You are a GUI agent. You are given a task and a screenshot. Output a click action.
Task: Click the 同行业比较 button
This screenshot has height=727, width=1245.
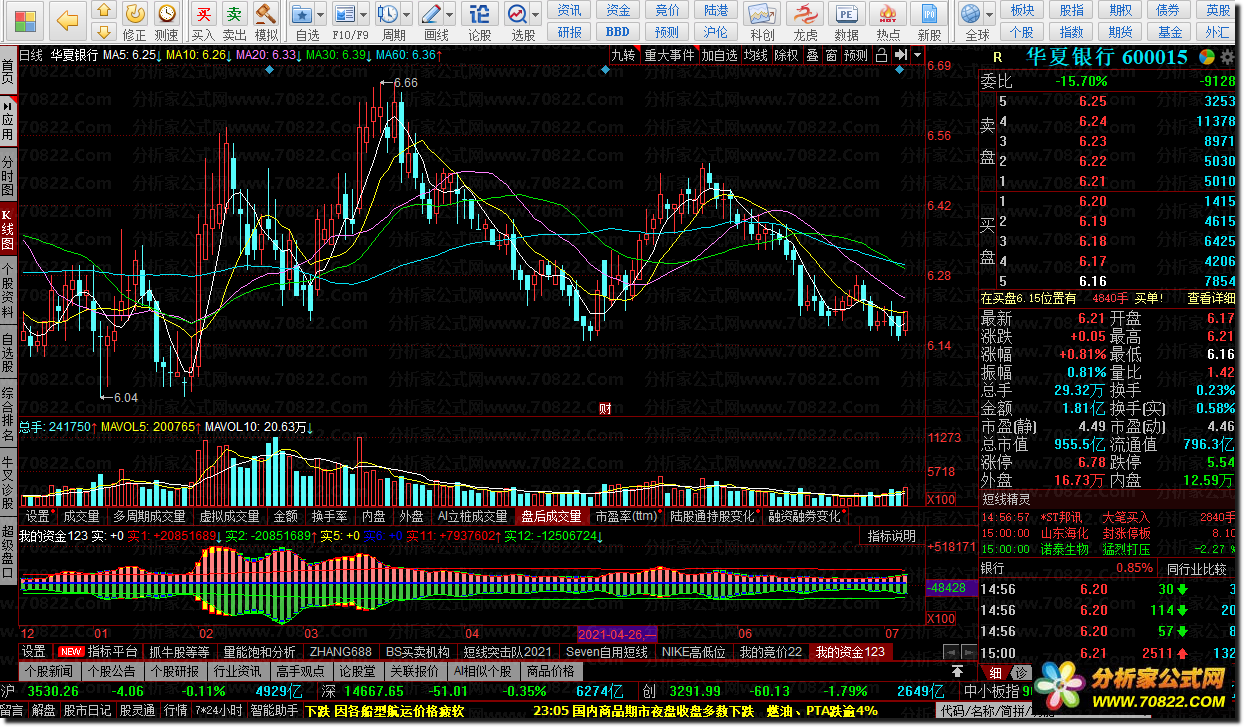tap(1197, 568)
